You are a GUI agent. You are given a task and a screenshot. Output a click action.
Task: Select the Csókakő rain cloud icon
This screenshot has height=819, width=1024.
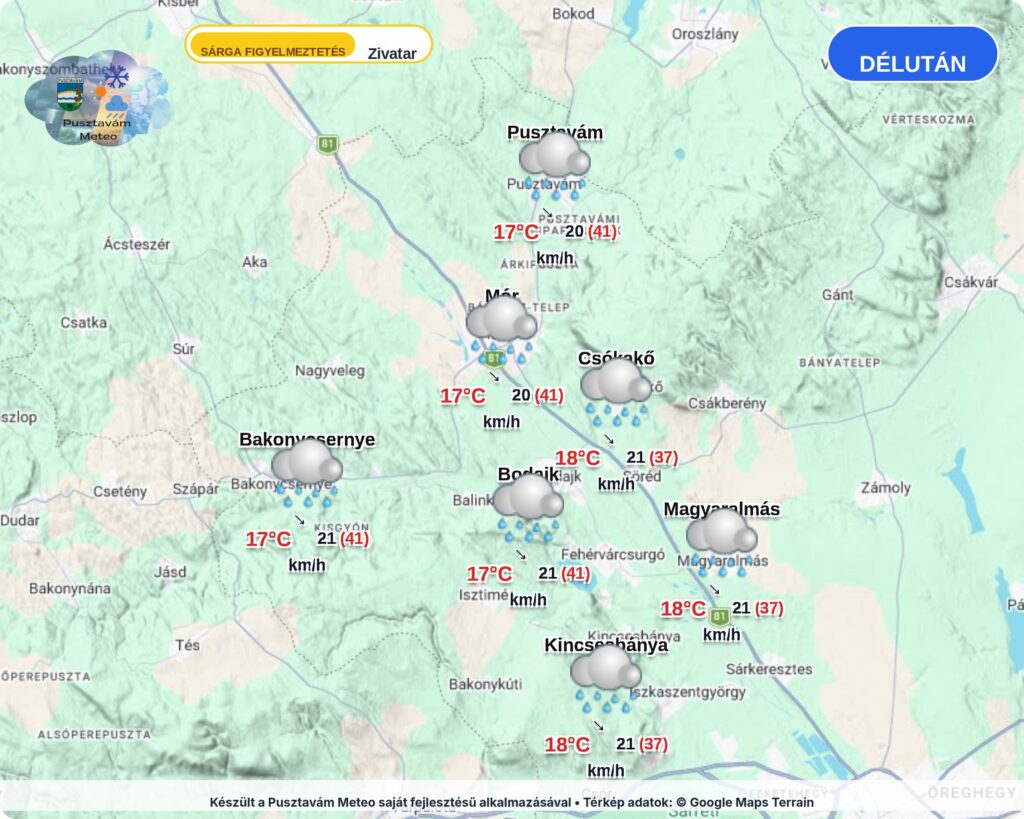pyautogui.click(x=616, y=392)
